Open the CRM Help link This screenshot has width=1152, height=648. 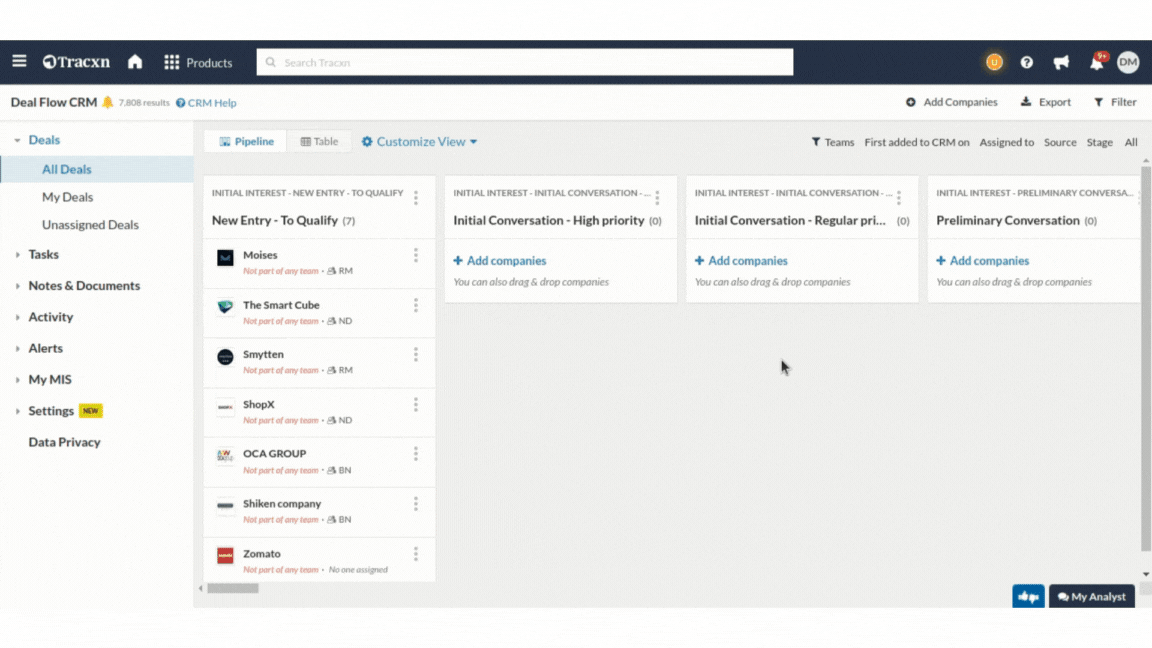click(207, 103)
